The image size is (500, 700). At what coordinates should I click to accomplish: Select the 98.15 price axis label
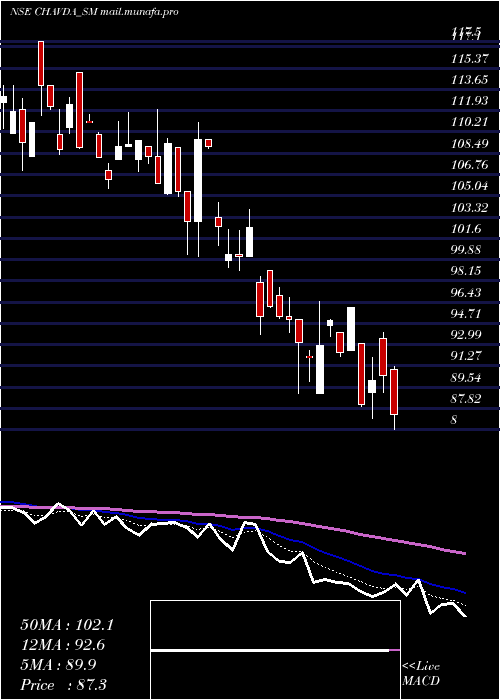[466, 271]
